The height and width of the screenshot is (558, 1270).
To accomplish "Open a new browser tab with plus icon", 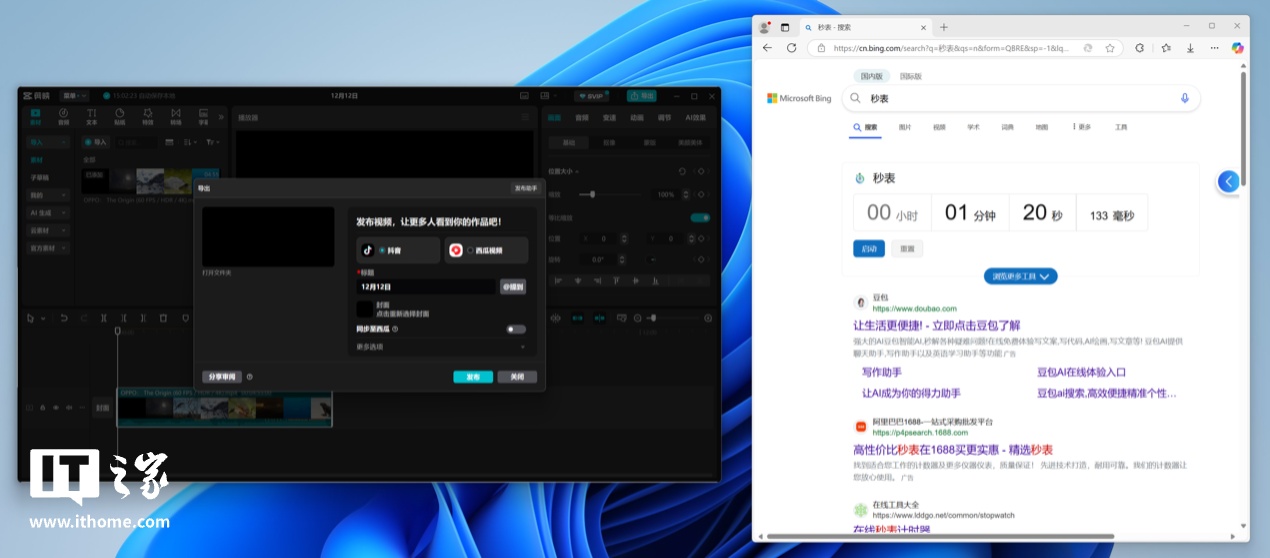I will point(944,27).
